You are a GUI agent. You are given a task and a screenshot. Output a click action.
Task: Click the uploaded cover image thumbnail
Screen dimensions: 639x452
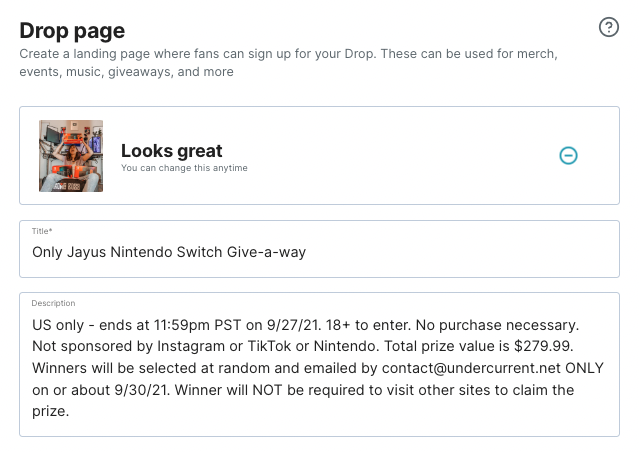pyautogui.click(x=71, y=156)
